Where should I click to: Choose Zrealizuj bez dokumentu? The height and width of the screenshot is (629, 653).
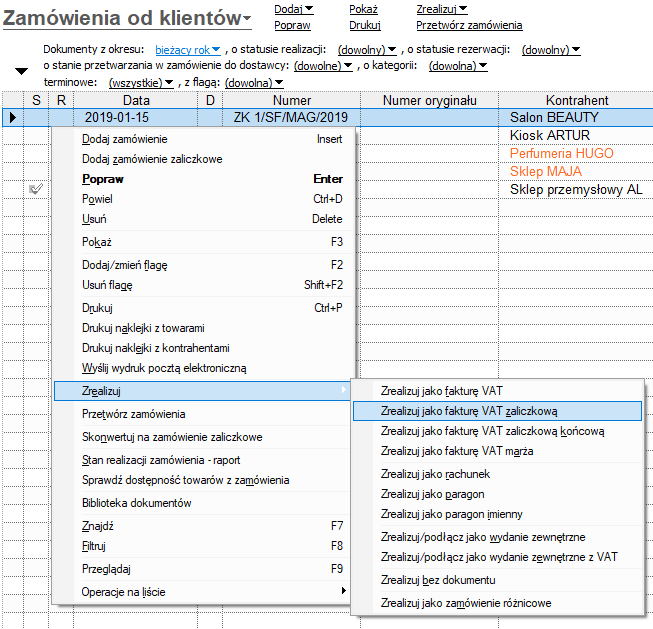[497, 580]
